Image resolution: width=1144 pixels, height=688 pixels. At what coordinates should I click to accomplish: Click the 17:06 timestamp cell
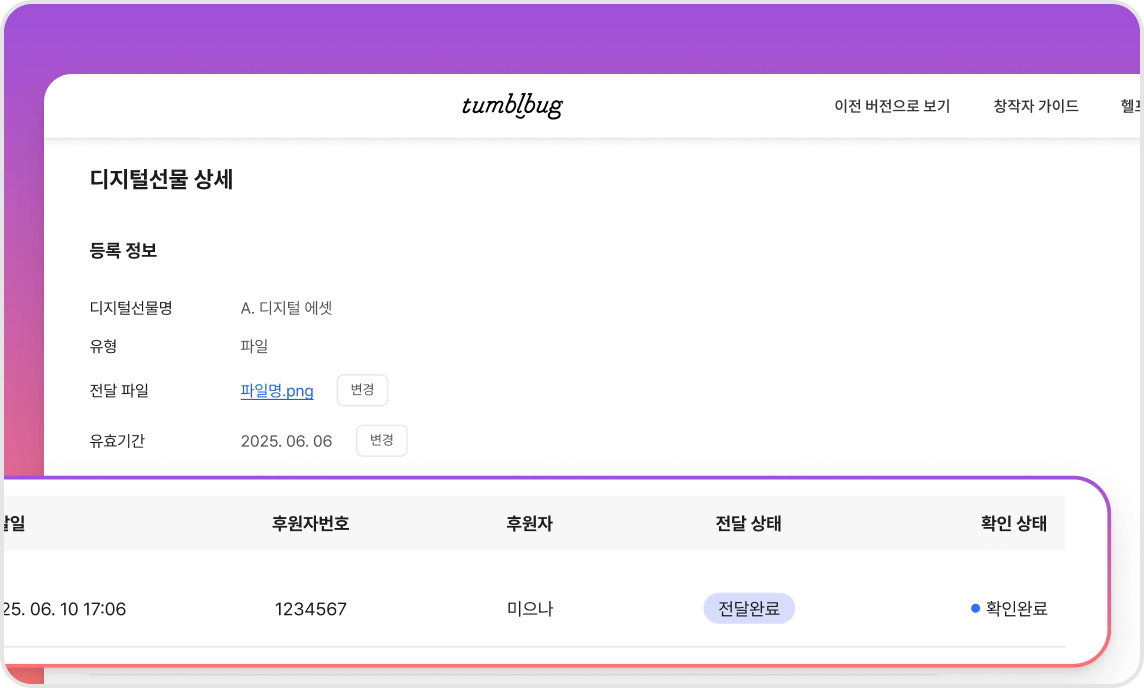point(66,609)
